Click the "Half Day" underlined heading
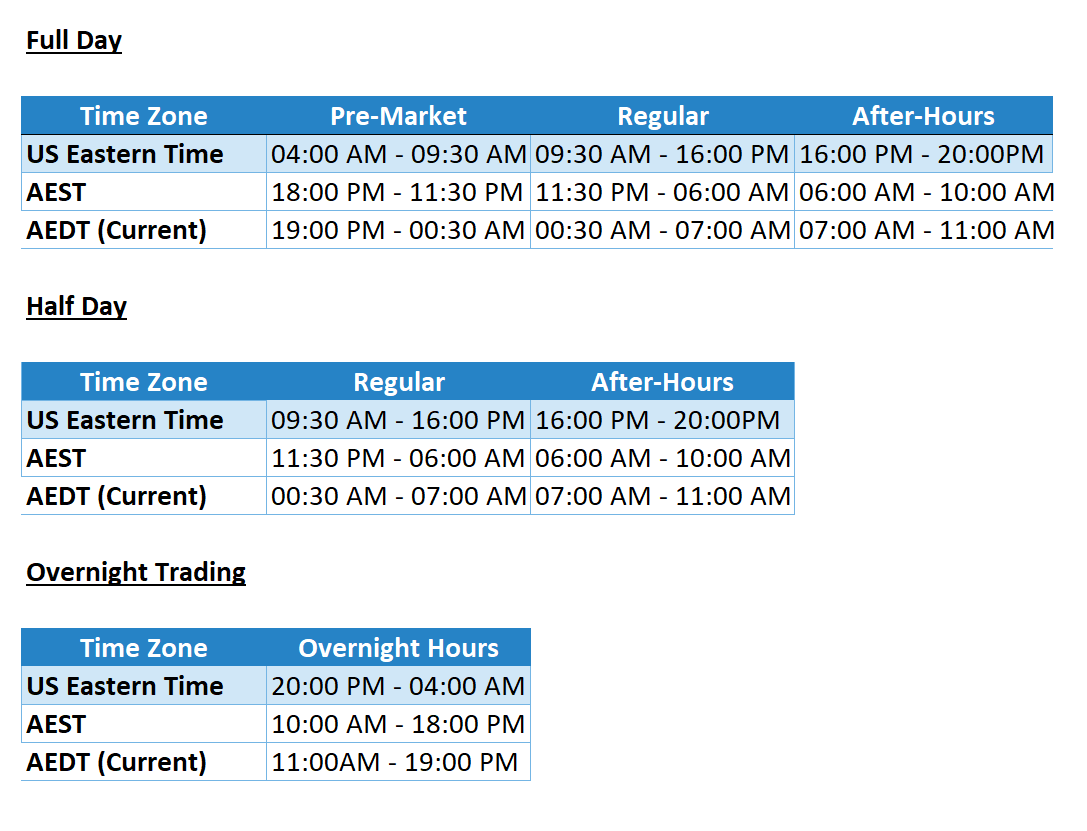The height and width of the screenshot is (831, 1087). point(77,306)
